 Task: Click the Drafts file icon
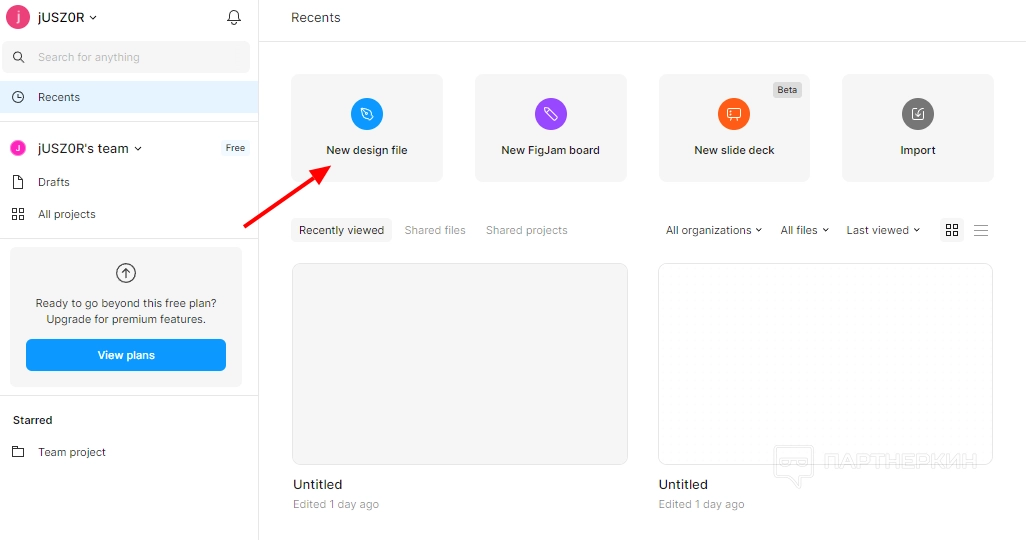pos(18,182)
